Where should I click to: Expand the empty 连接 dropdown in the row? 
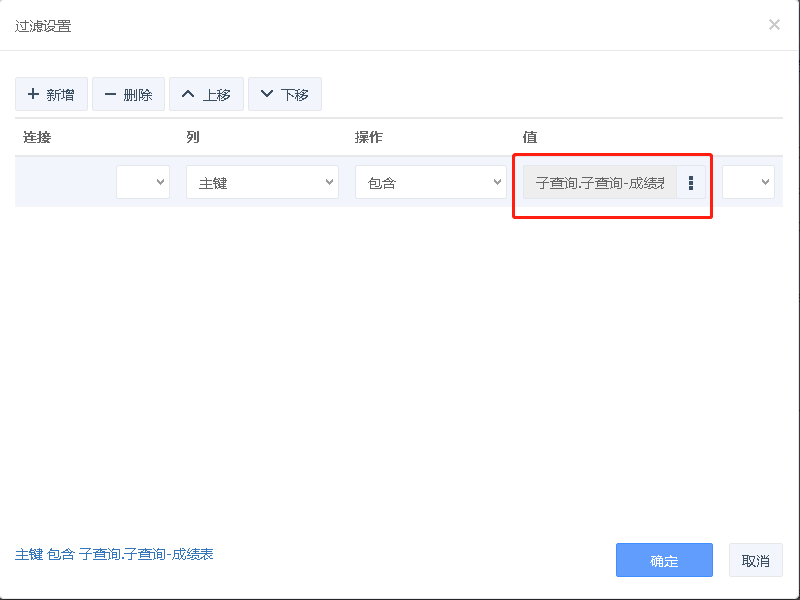[143, 183]
